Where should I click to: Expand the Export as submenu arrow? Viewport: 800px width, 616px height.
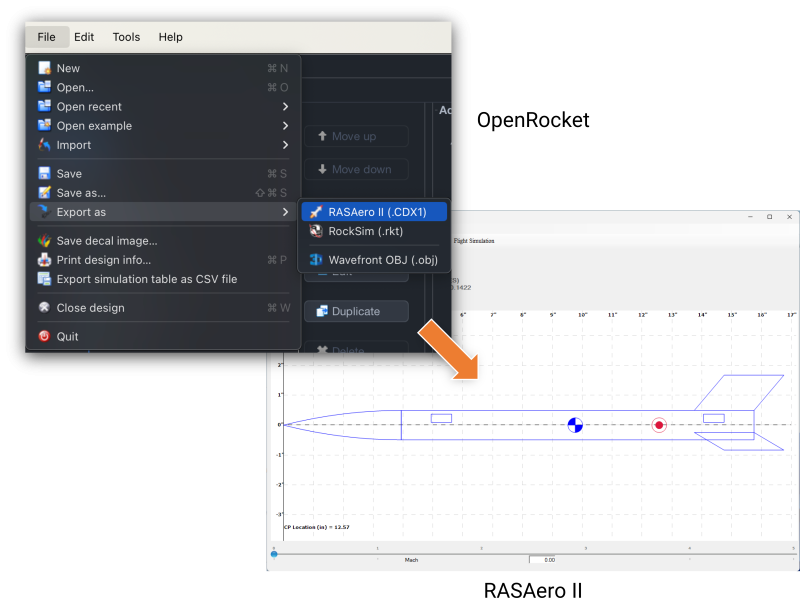pos(285,212)
